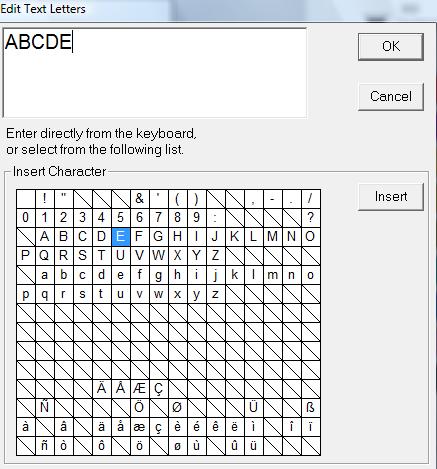437x469 pixels.
Task: Pick the Ø uppercase slashed O
Action: [178, 408]
